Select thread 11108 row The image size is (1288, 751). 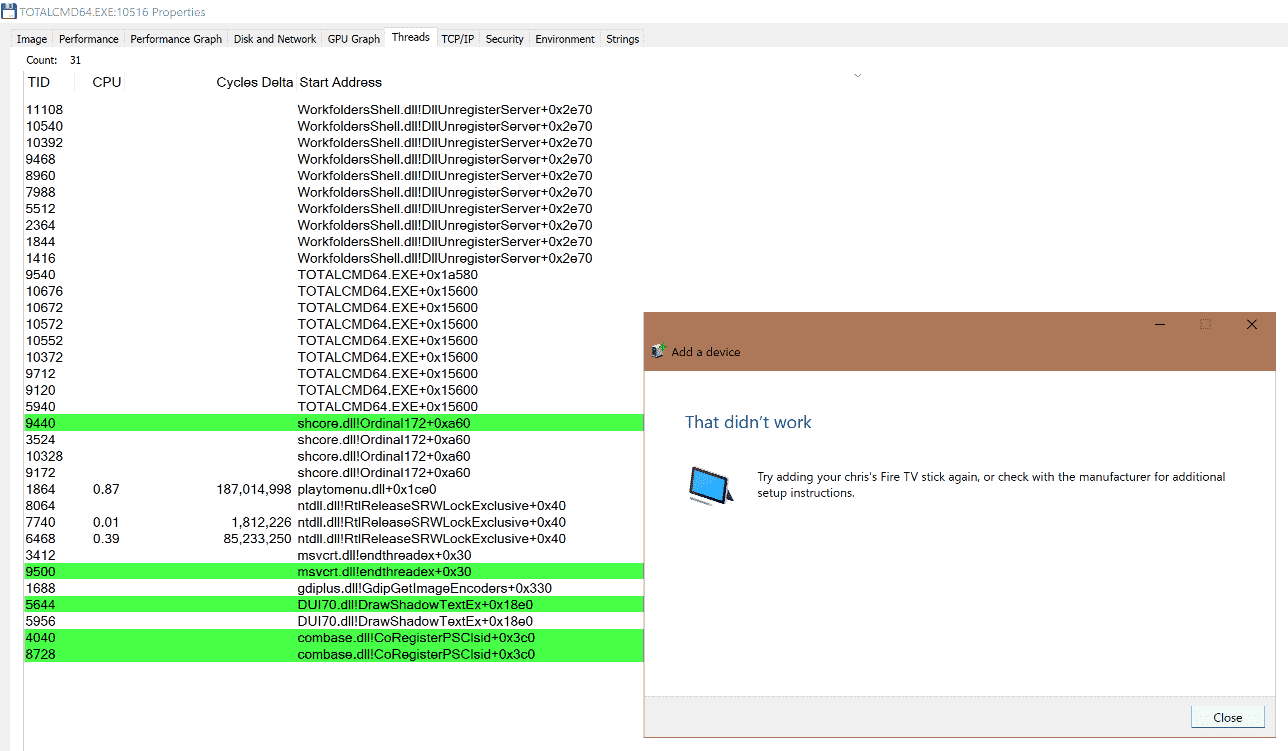[333, 109]
